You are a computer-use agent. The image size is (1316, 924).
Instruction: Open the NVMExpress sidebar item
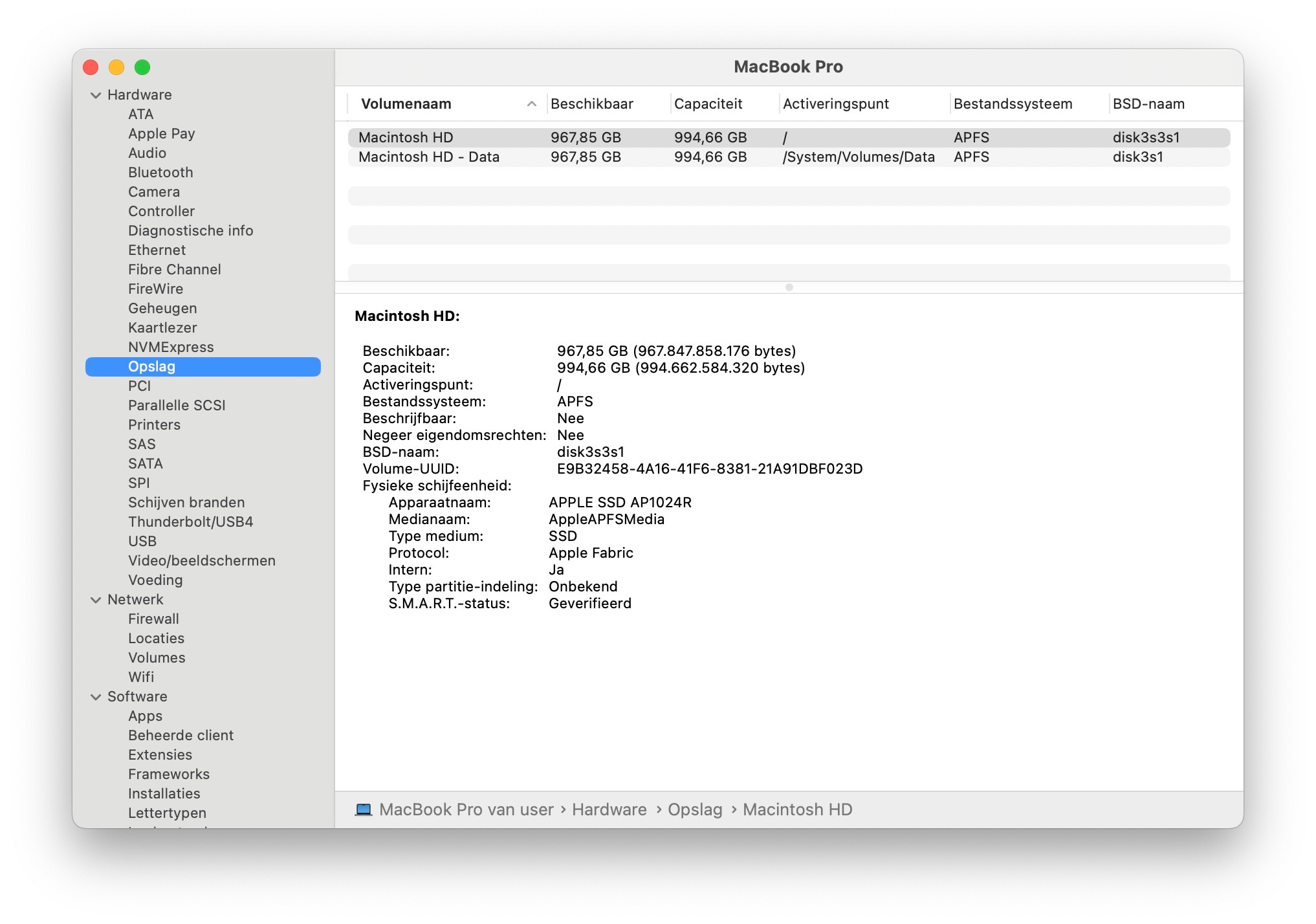tap(171, 347)
